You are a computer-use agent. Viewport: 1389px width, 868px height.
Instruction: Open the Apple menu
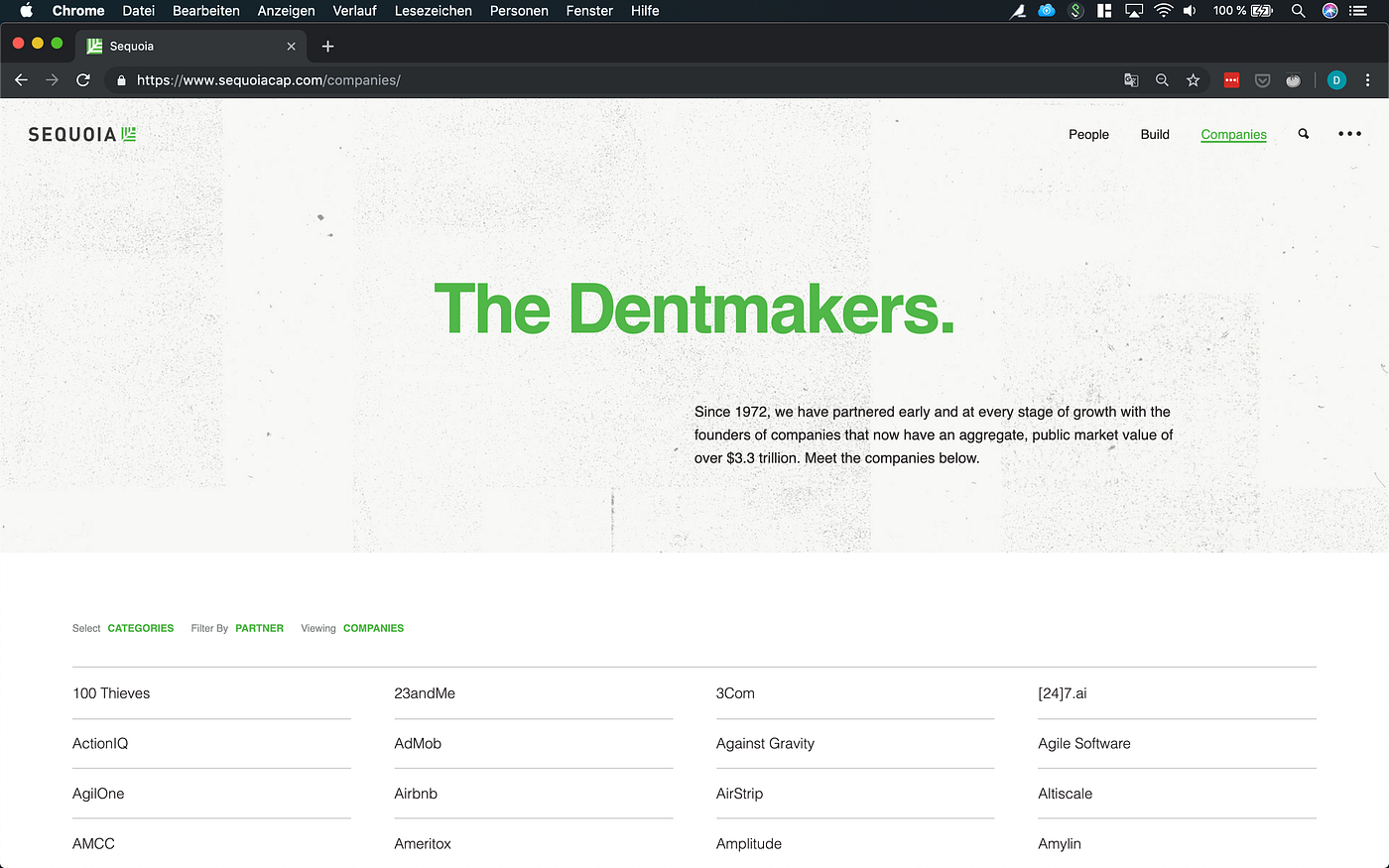27,11
